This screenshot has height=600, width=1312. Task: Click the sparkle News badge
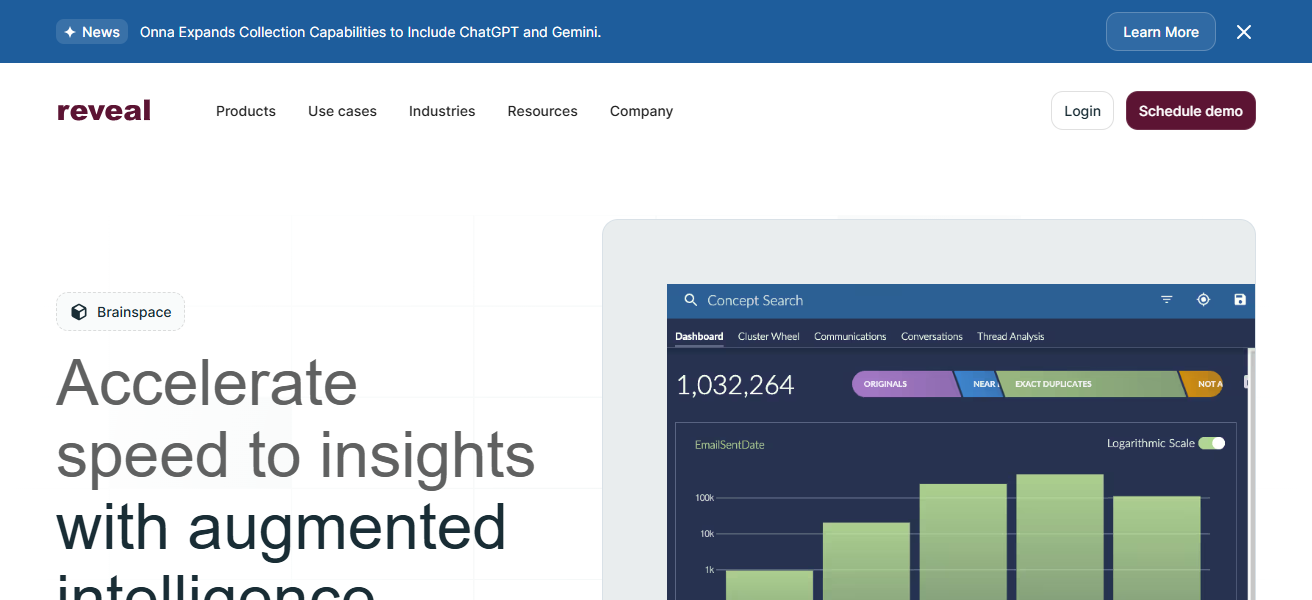click(92, 32)
